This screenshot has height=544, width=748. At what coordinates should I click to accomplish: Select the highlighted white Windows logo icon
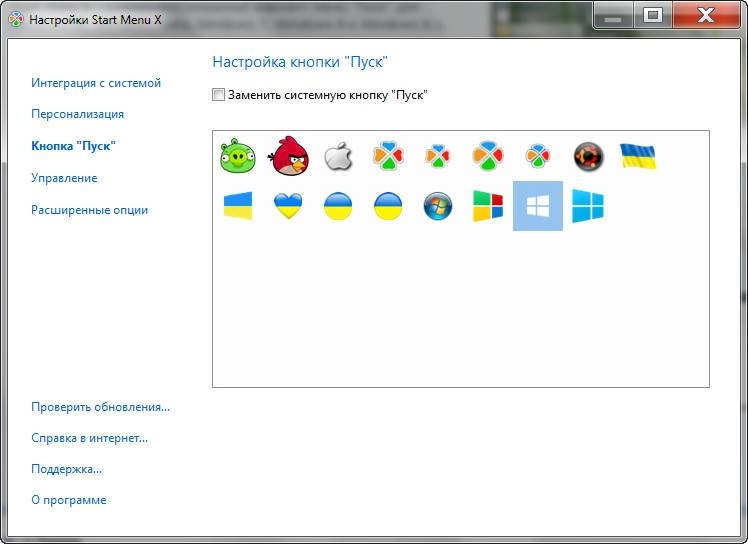tap(538, 206)
